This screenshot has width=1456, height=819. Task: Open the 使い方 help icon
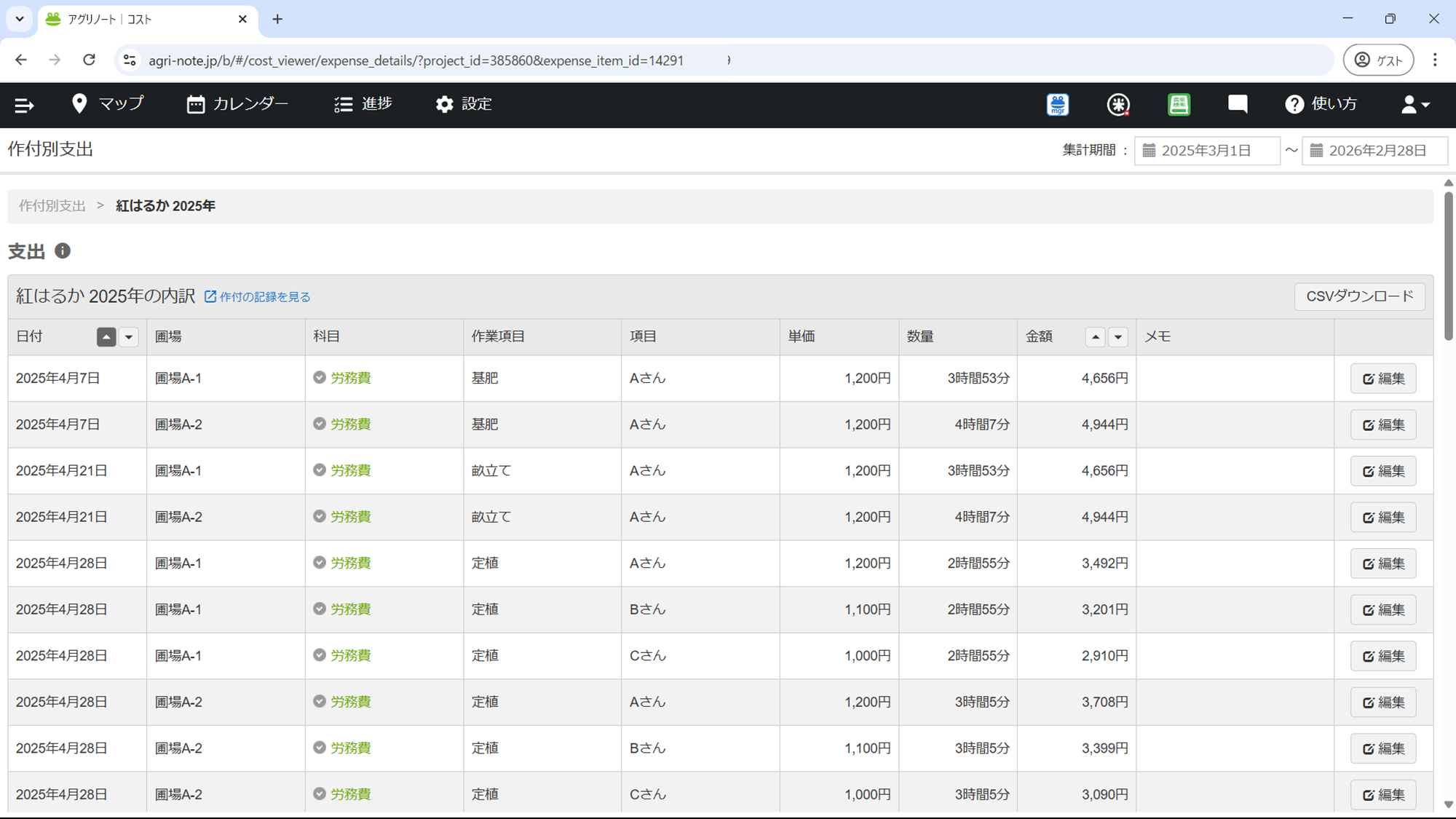(1294, 105)
